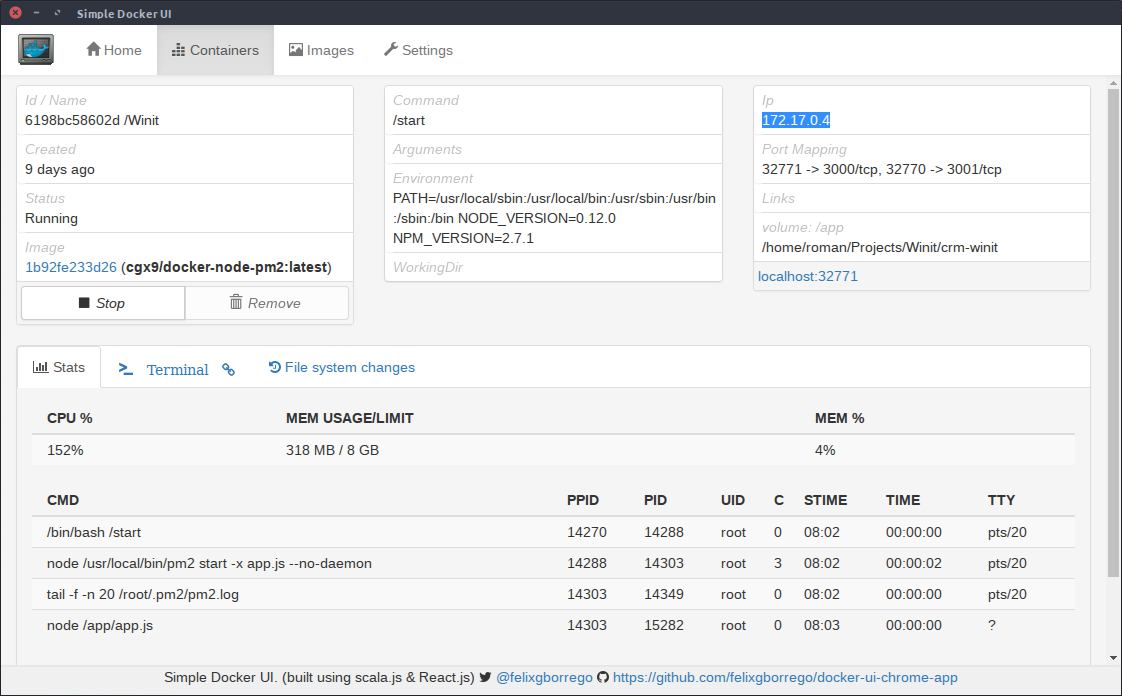Click the 'node /app/app.js' process row
1122x696 pixels.
click(553, 625)
